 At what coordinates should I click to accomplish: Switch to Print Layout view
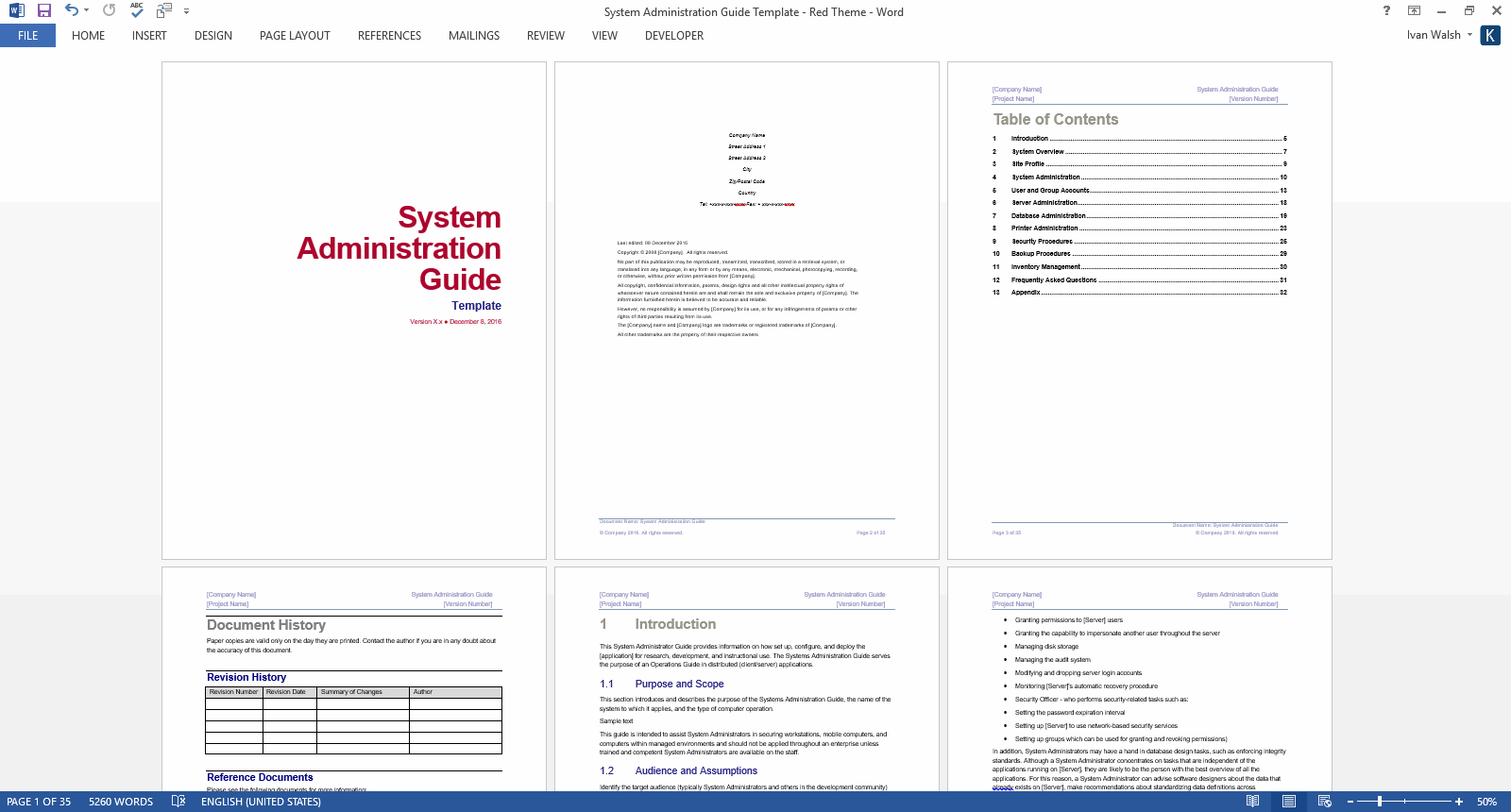[x=1288, y=802]
